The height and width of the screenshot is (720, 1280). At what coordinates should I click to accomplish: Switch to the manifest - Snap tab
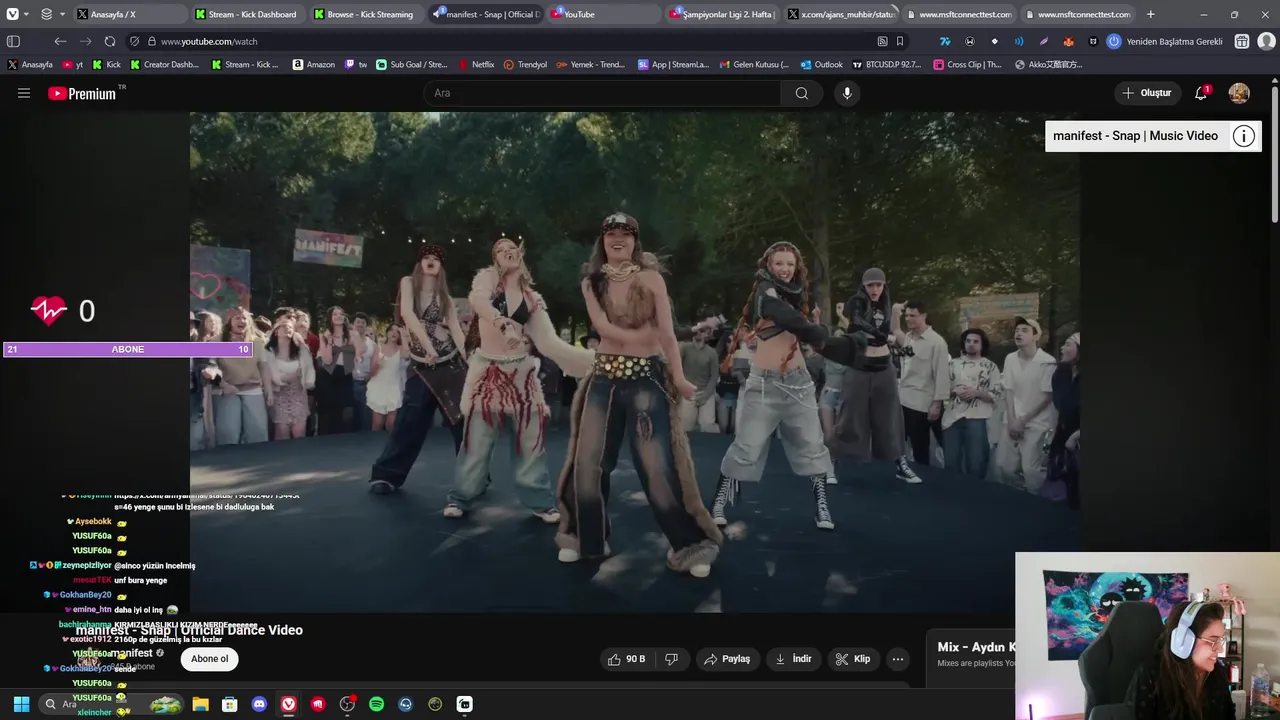[x=485, y=14]
